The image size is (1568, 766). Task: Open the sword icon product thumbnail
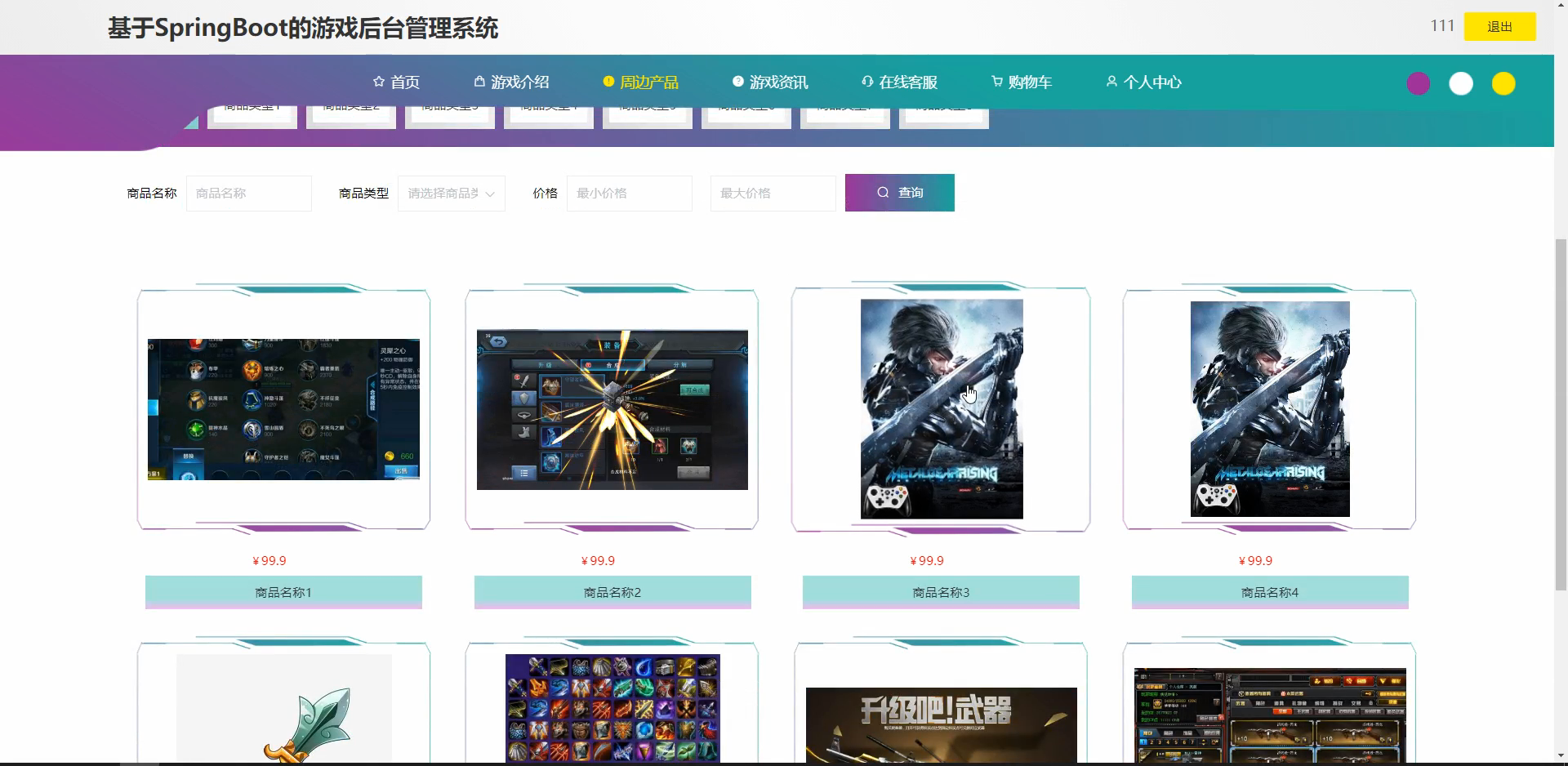click(x=284, y=708)
